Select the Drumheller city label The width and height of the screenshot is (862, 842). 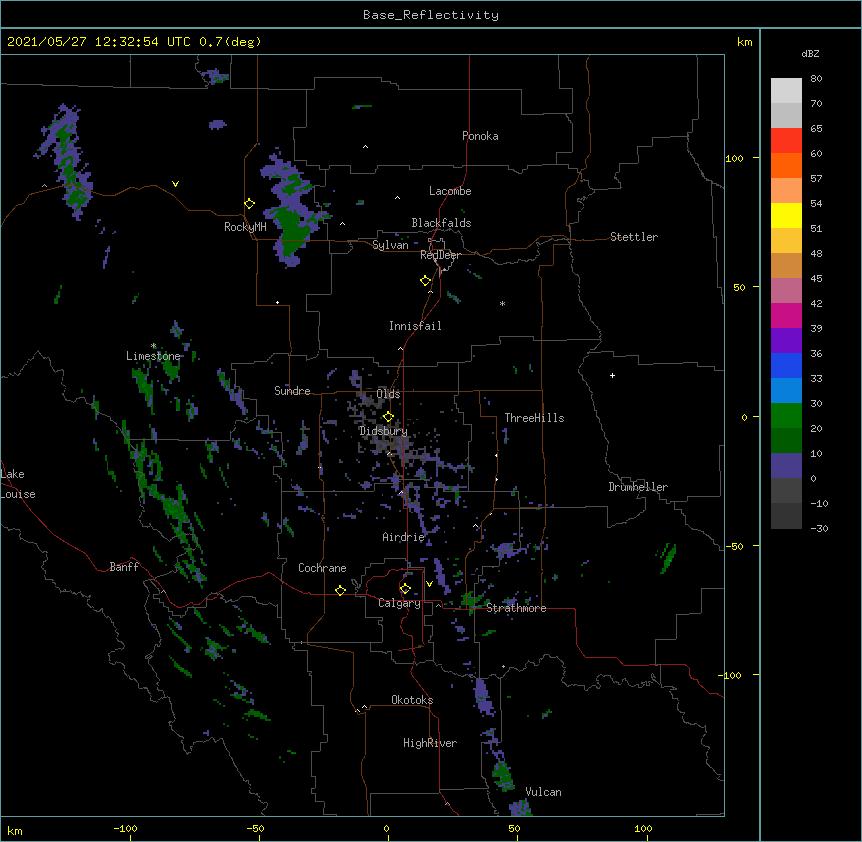pyautogui.click(x=638, y=487)
